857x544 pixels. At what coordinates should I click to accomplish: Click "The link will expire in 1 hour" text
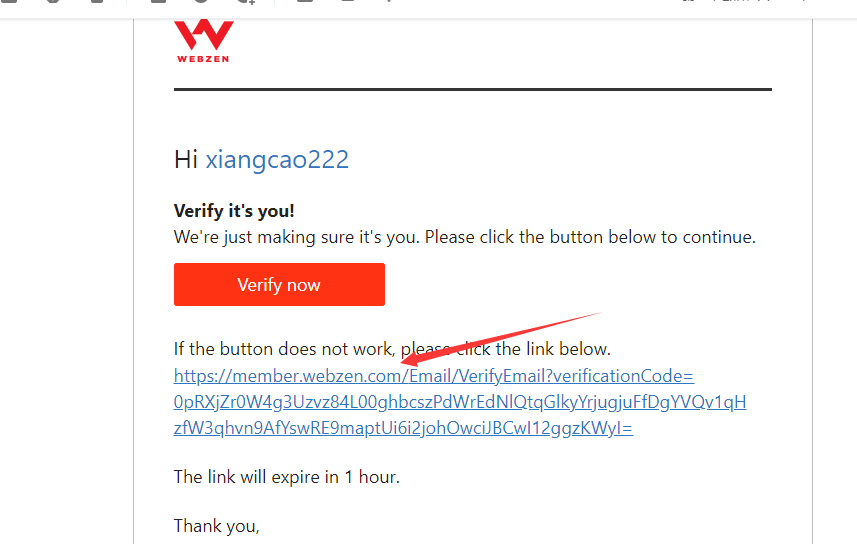coord(286,477)
